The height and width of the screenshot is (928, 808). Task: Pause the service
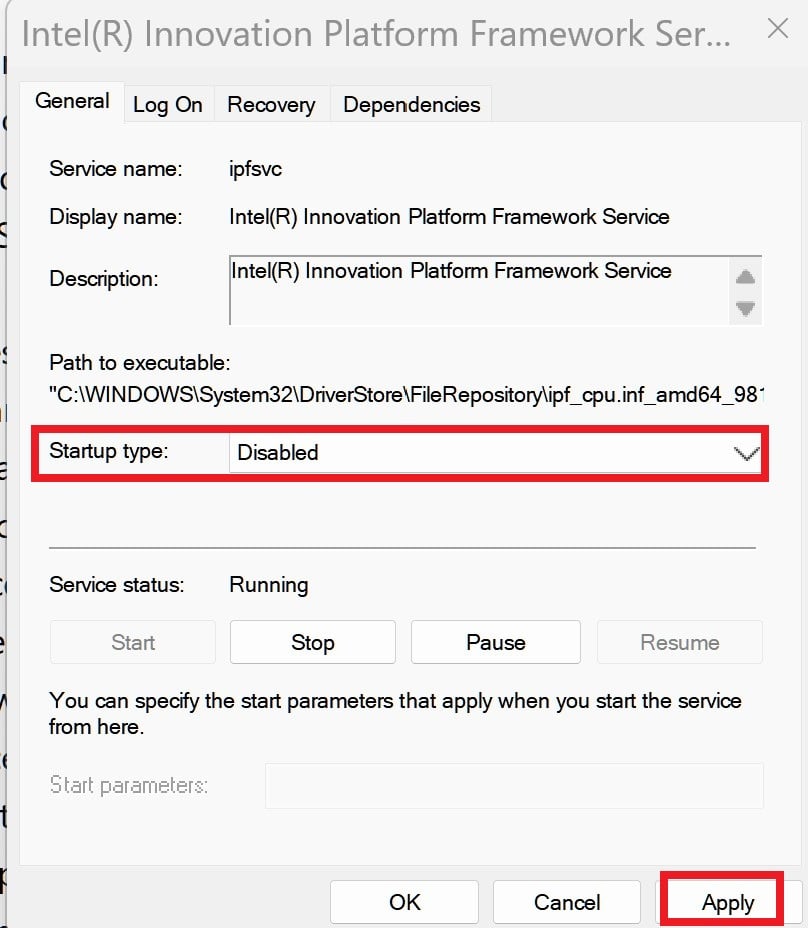pos(495,643)
